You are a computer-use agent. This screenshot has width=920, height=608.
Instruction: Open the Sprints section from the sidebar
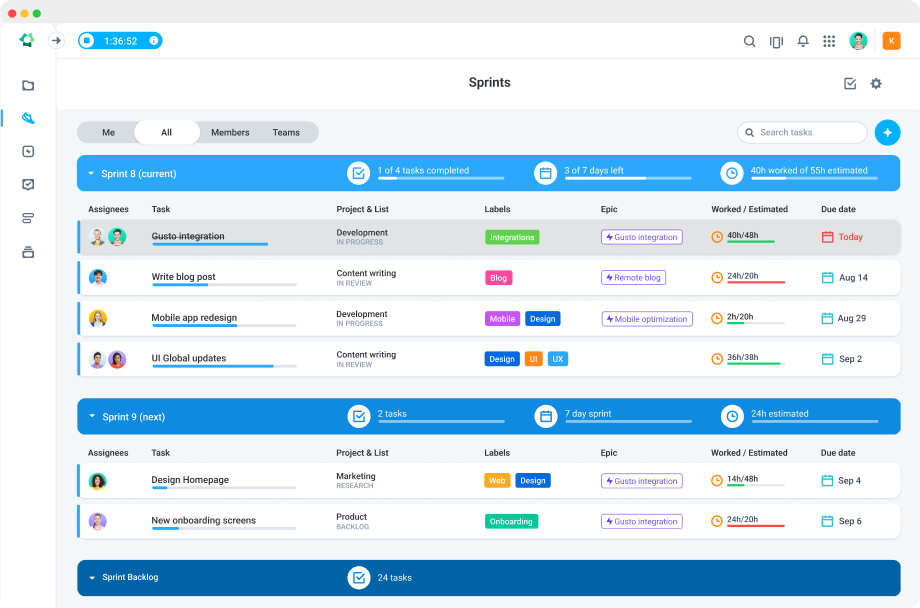tap(27, 118)
